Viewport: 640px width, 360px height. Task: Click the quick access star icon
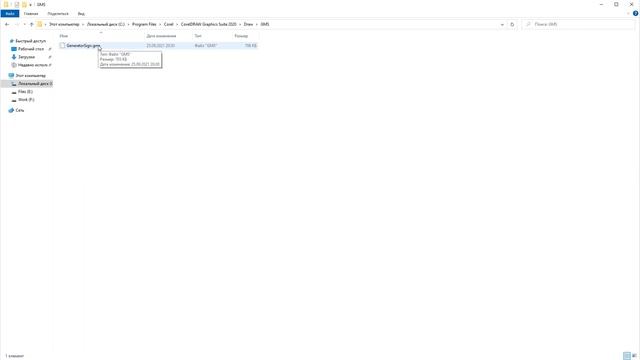tap(11, 41)
